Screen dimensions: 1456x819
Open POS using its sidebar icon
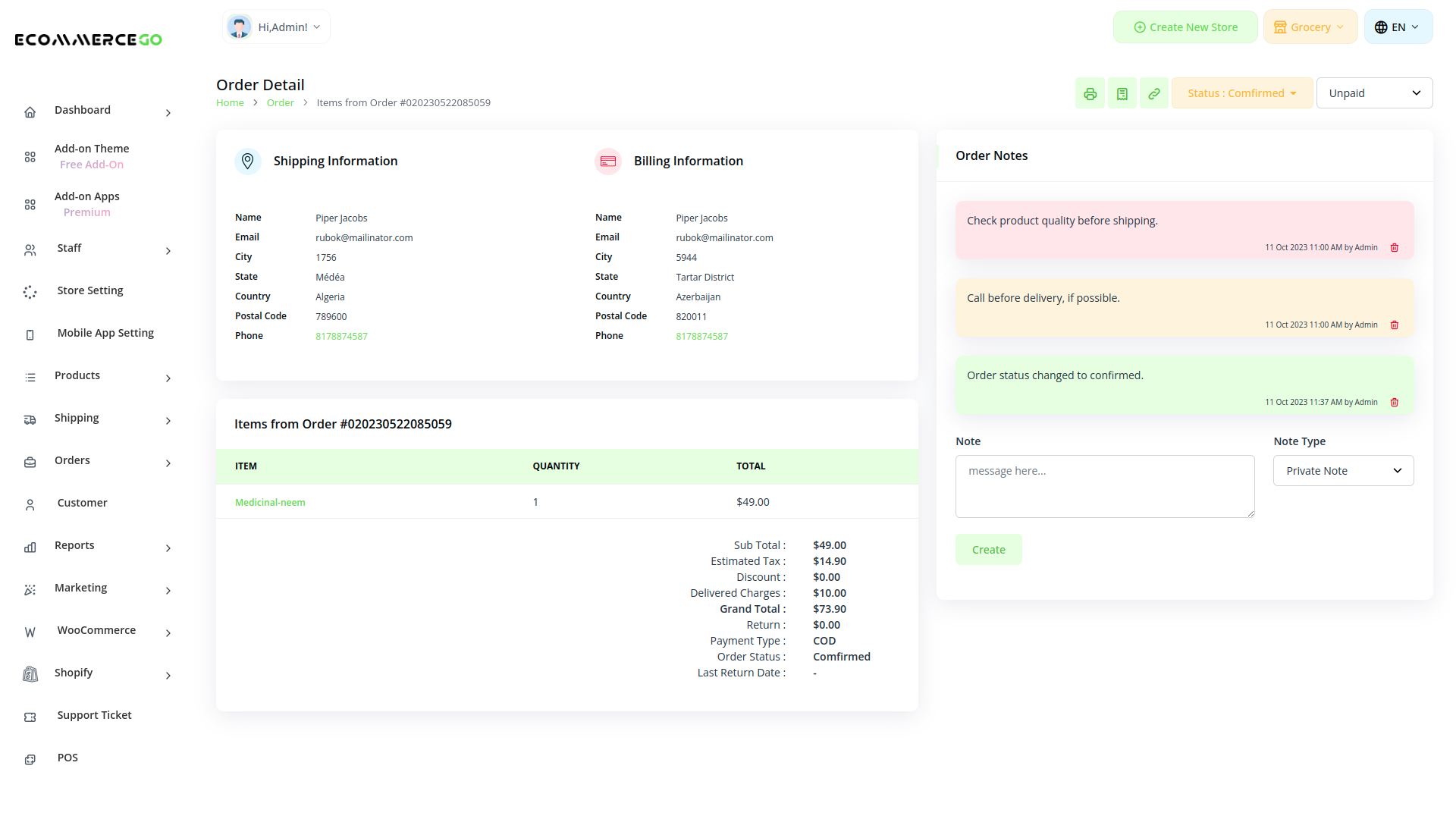tap(30, 759)
